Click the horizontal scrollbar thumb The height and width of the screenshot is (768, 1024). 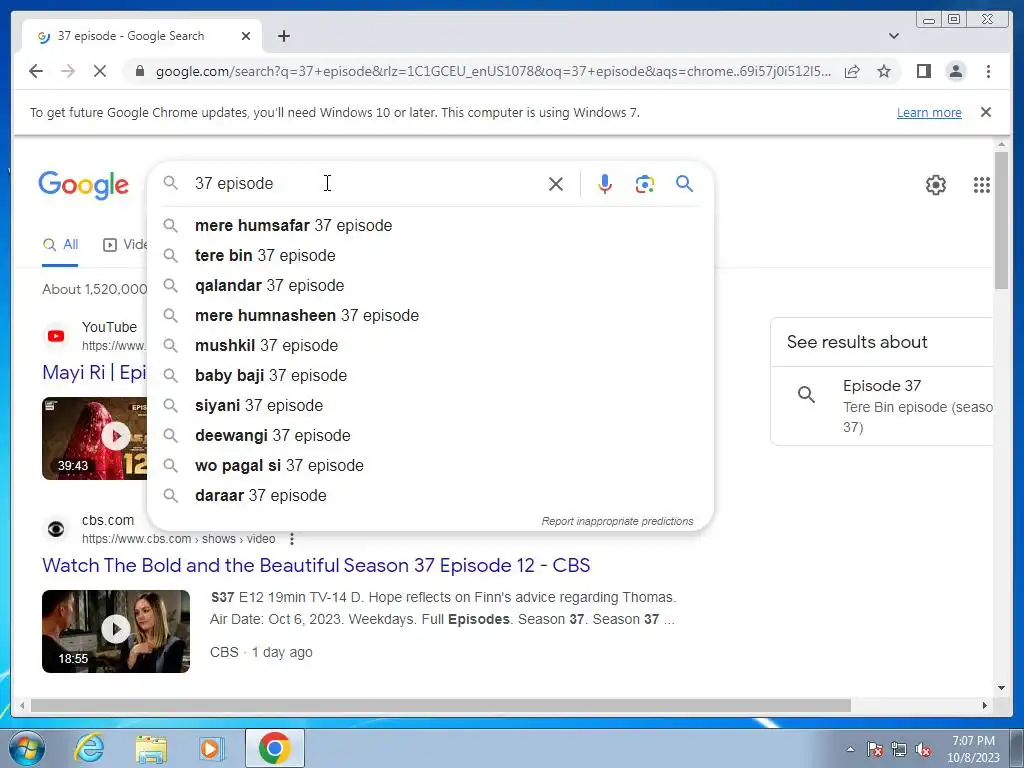click(441, 705)
